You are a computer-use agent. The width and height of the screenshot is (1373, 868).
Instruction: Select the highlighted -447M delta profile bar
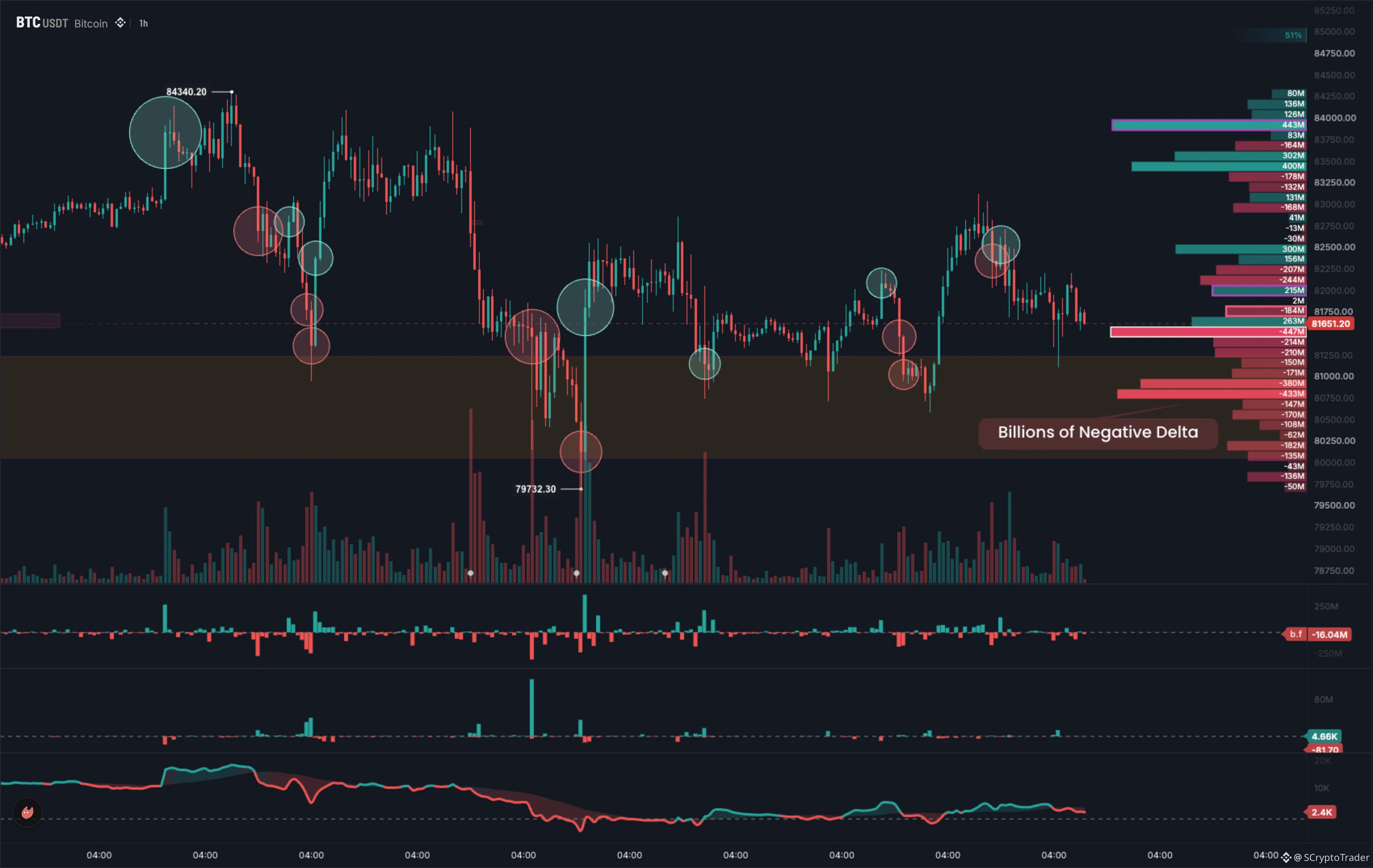pos(1208,332)
